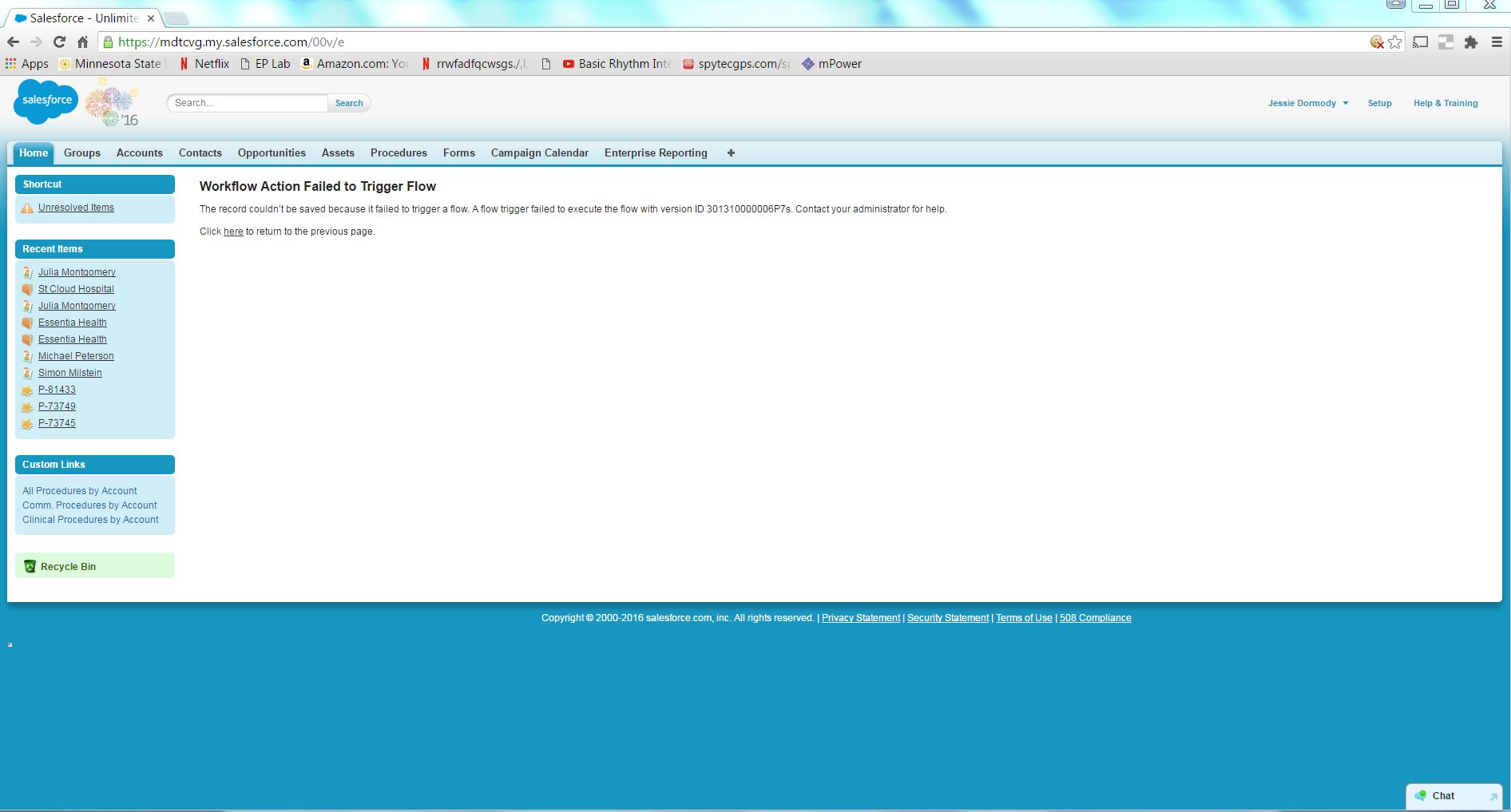The image size is (1511, 812).
Task: Click the green secure lock icon
Action: [108, 42]
